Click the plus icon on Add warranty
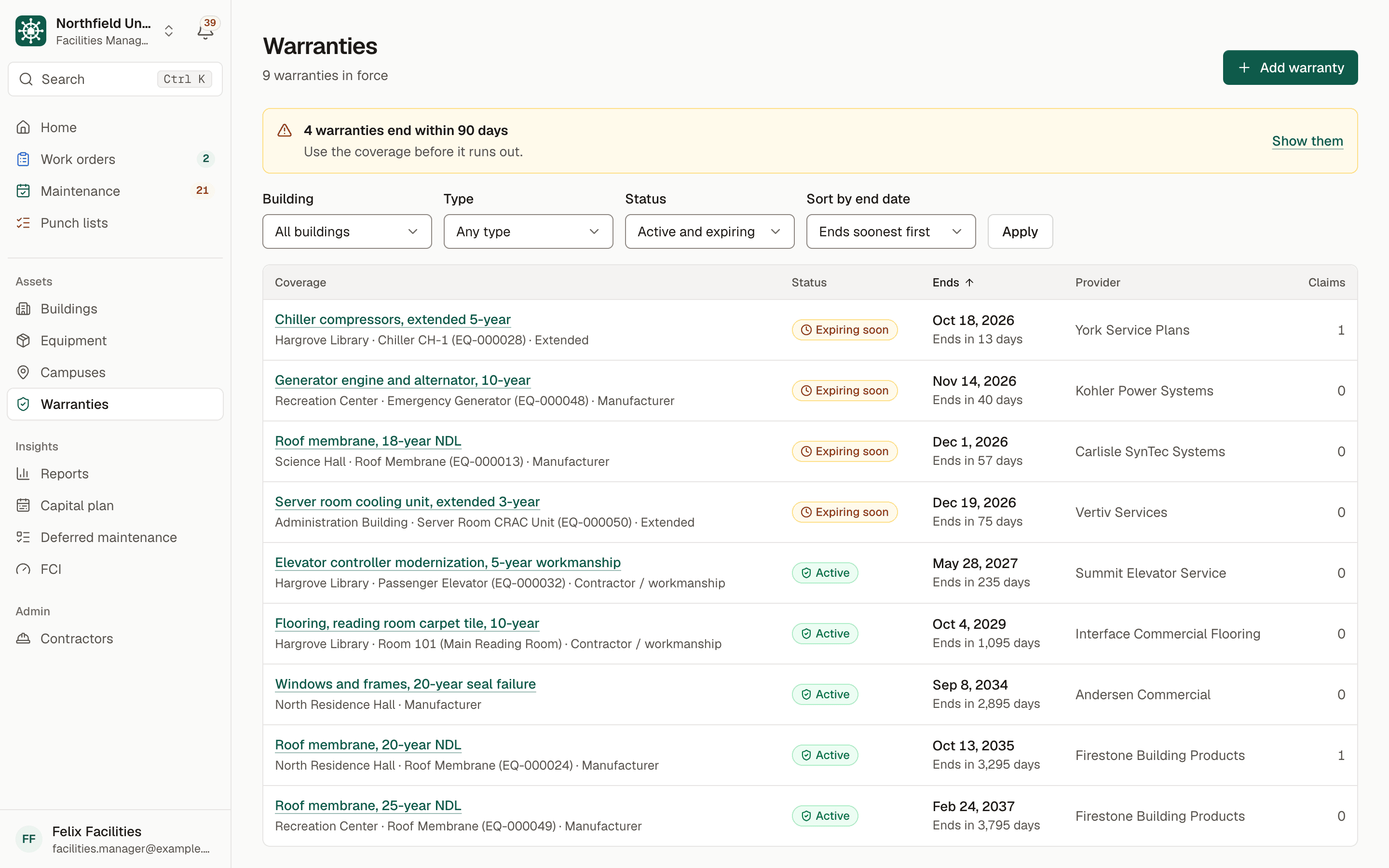The width and height of the screenshot is (1389, 868). 1244,68
